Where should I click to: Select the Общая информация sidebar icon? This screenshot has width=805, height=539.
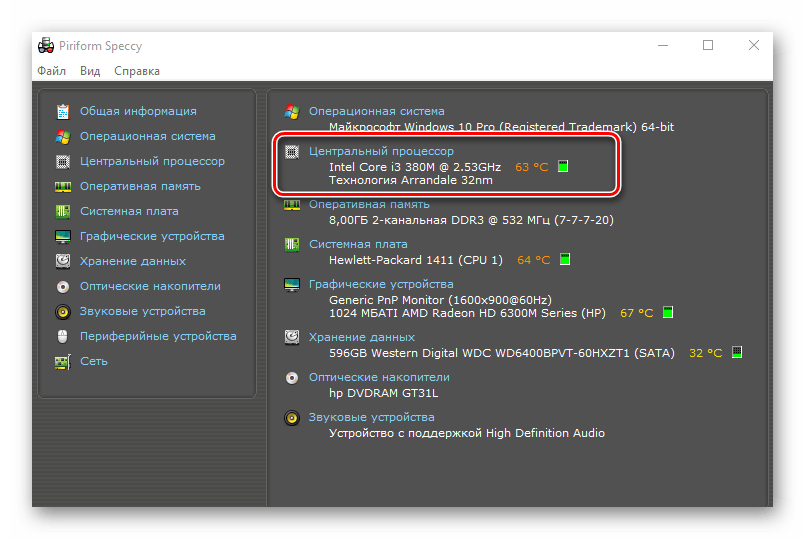pos(63,111)
